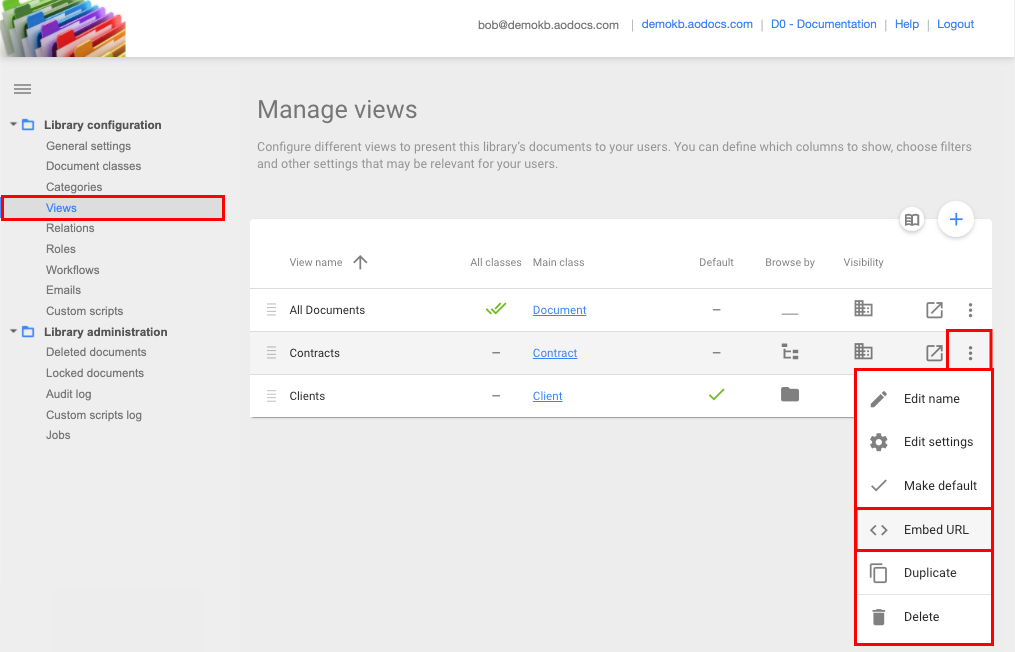Click the hierarchy browse-by icon on the Contracts row
The image size is (1015, 652).
click(x=790, y=352)
